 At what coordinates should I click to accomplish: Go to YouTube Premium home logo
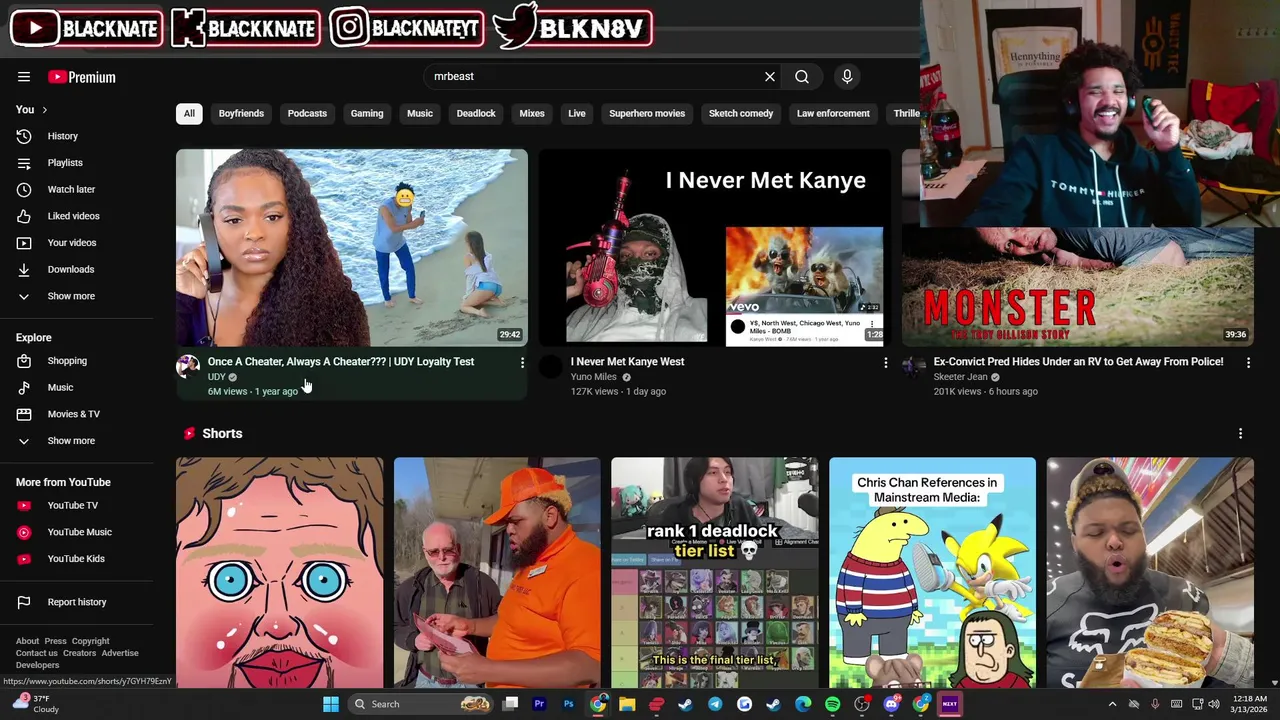pos(82,77)
